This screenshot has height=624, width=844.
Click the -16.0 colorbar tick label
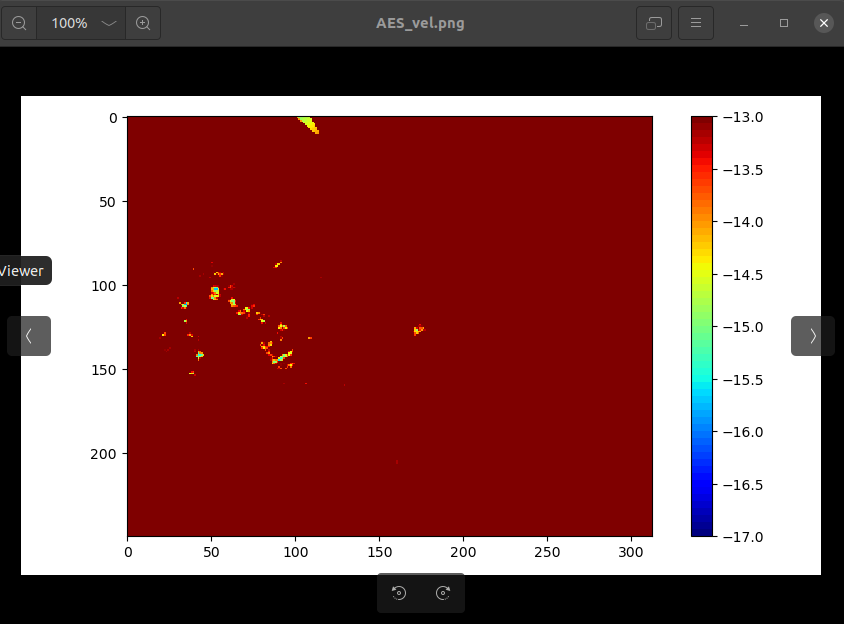(x=743, y=432)
